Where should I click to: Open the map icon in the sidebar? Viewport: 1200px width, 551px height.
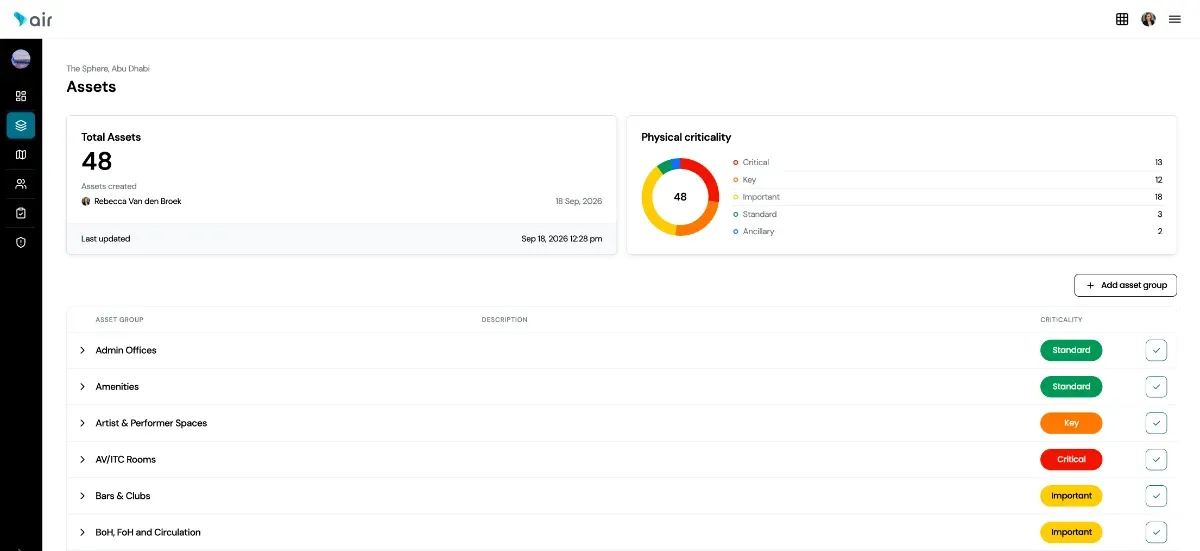[21, 155]
